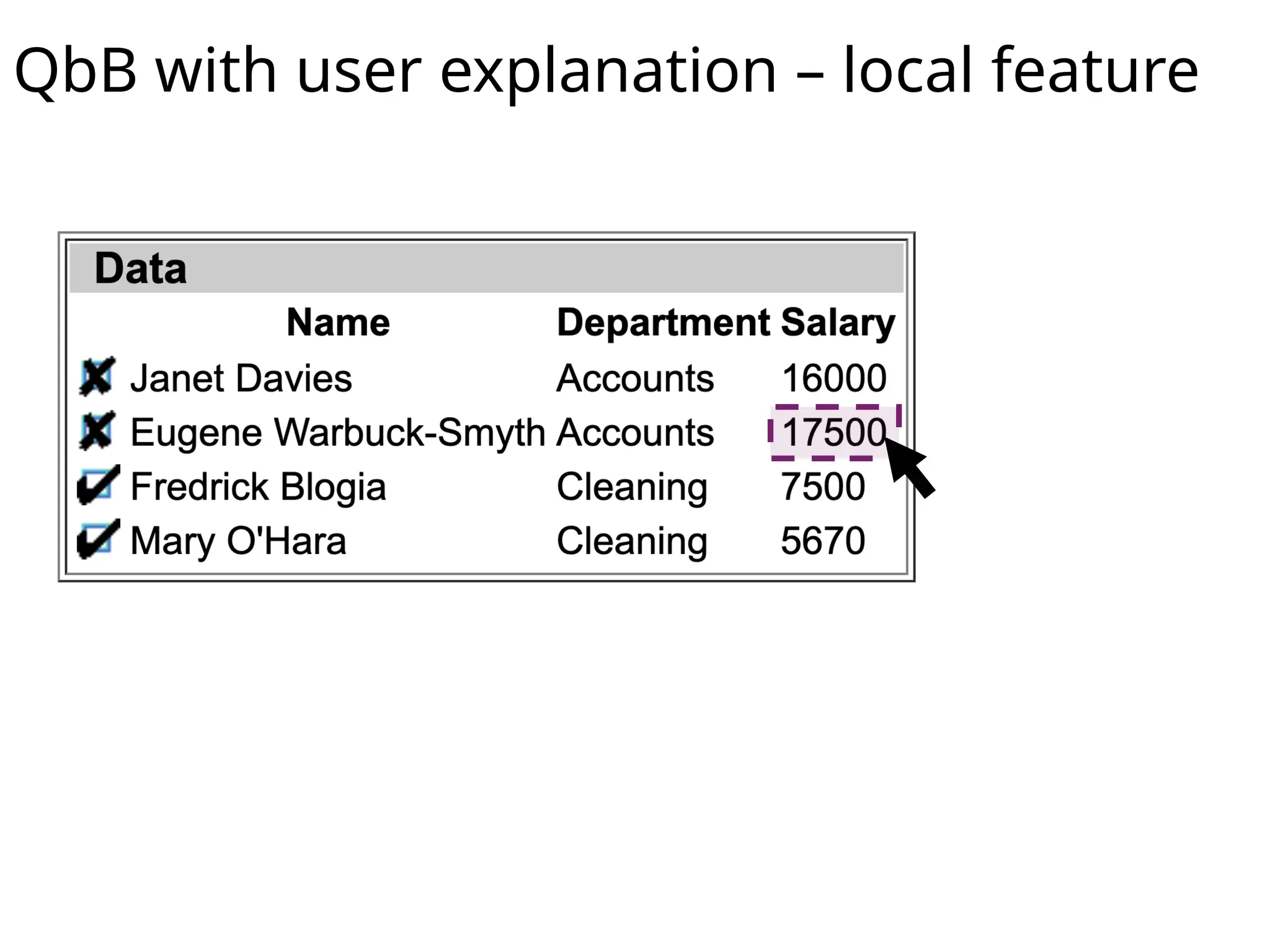Click the Department column header

tap(663, 323)
